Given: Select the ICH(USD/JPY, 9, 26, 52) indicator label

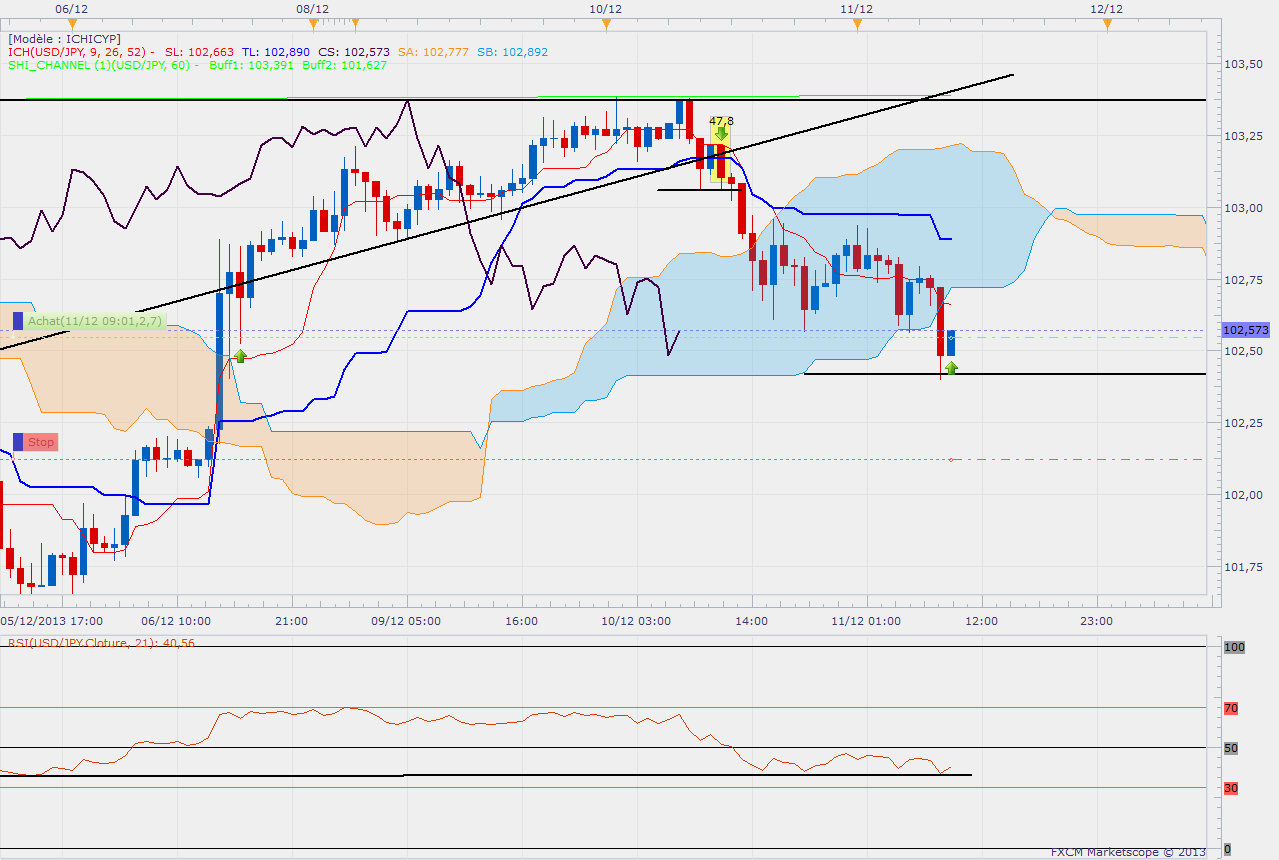Looking at the screenshot, I should click(77, 52).
